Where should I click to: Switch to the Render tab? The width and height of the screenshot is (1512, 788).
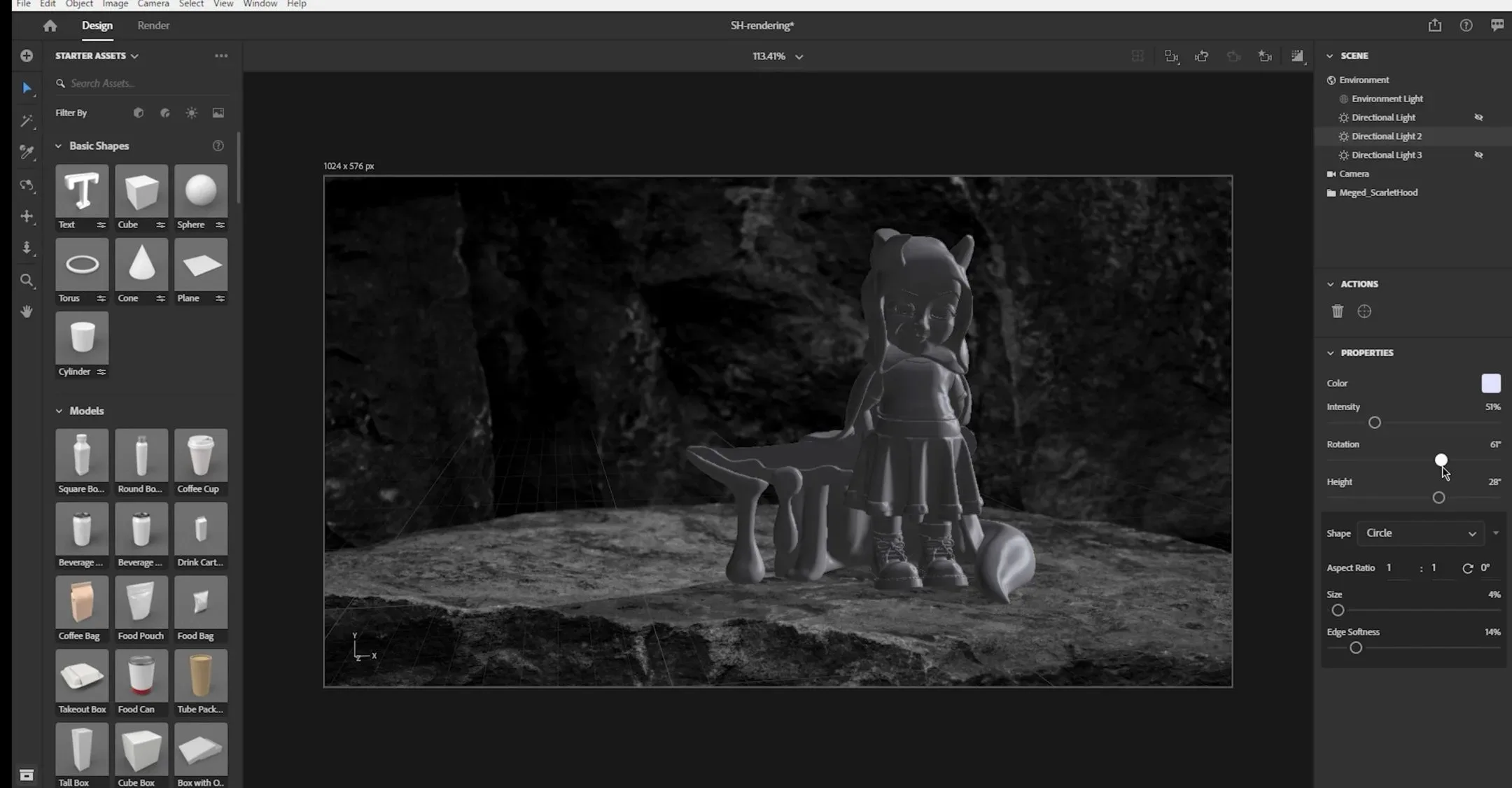click(x=153, y=26)
